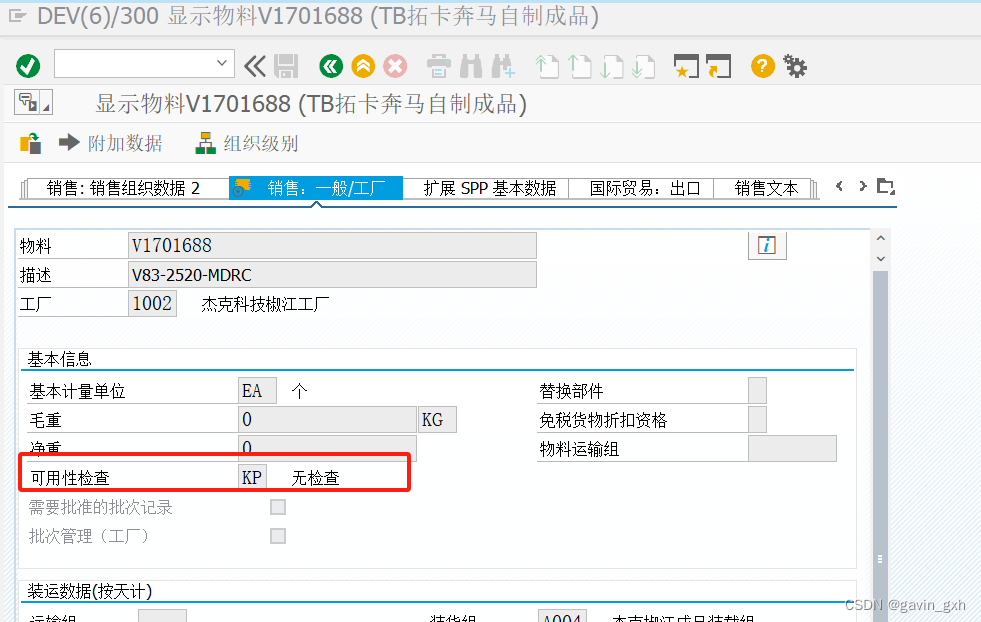
Task: Switch to 扩展 SPP 基本数据 tab
Action: (489, 188)
